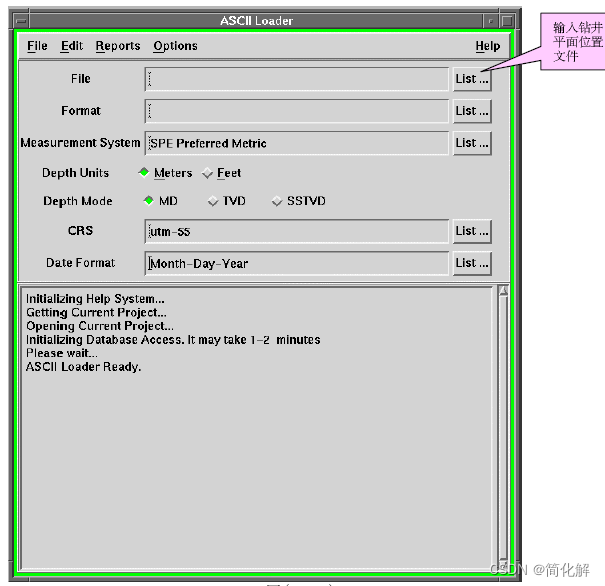
Task: Open the Reports menu
Action: (118, 46)
